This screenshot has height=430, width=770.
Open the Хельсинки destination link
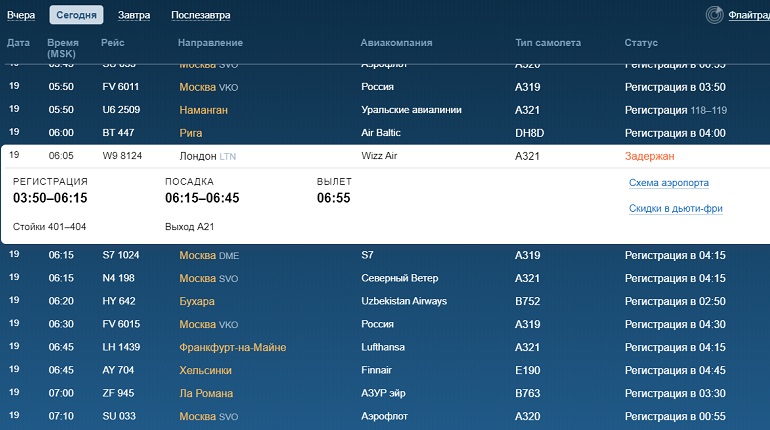pos(205,371)
